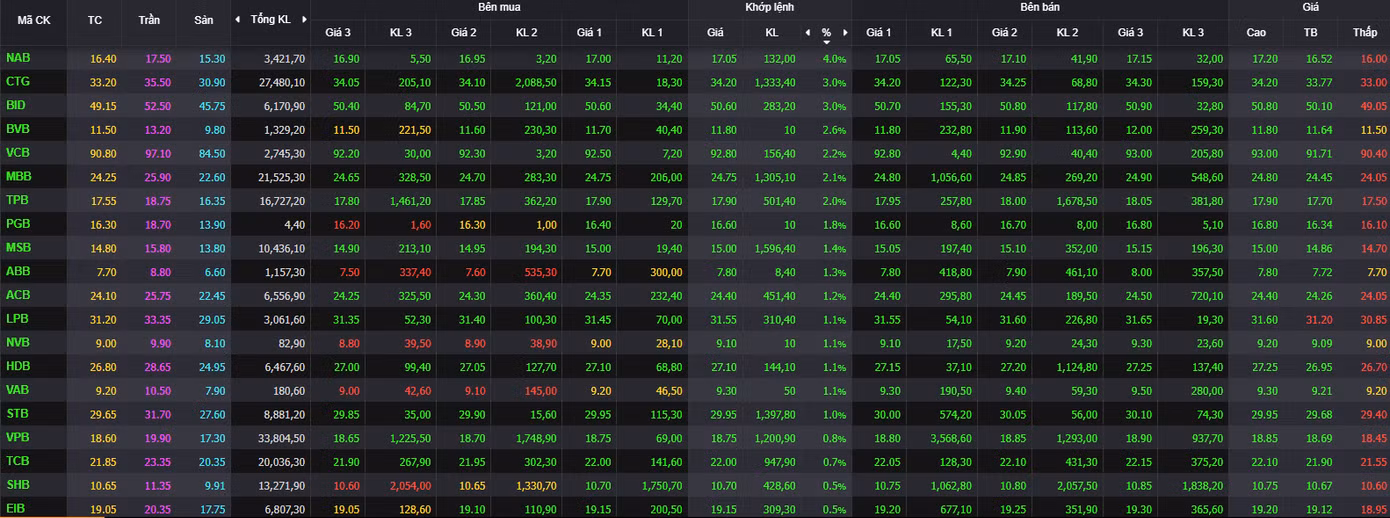The height and width of the screenshot is (518, 1390).
Task: Click BID reference price 49.15
Action: pyautogui.click(x=103, y=105)
